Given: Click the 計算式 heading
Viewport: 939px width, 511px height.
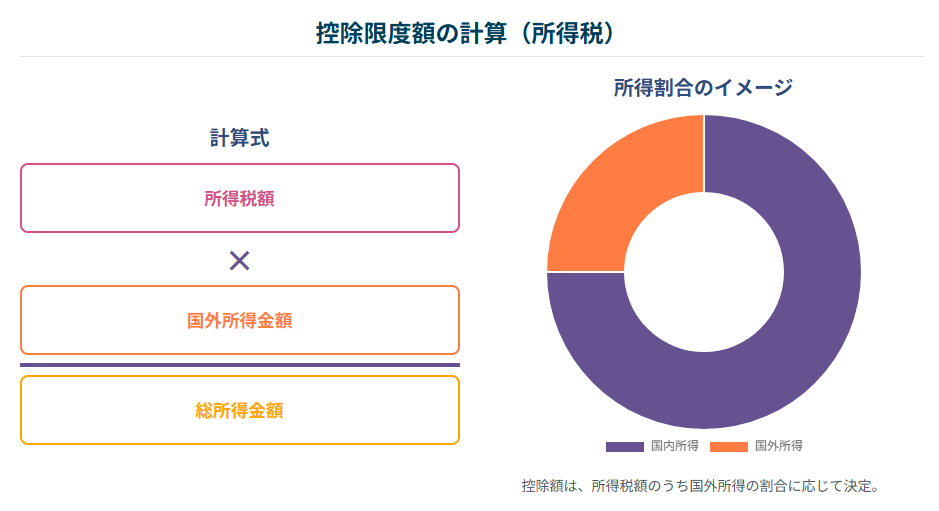Looking at the screenshot, I should (239, 138).
